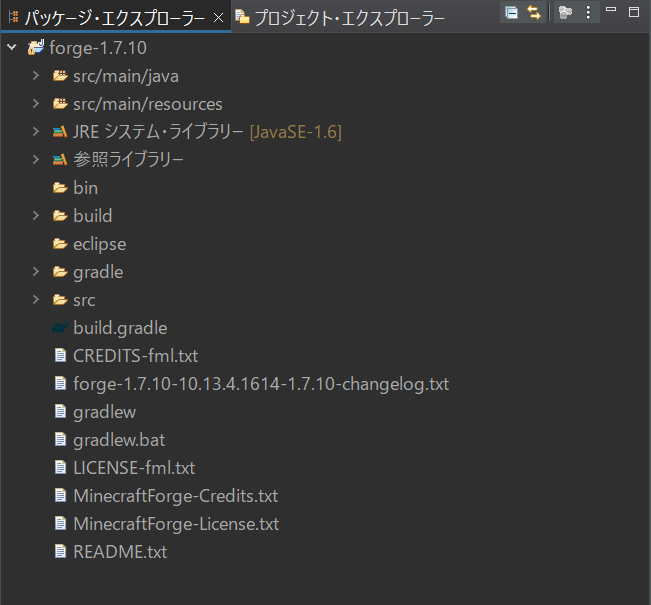Select the gradle folder label
Screen dimensions: 651x605
(x=98, y=272)
